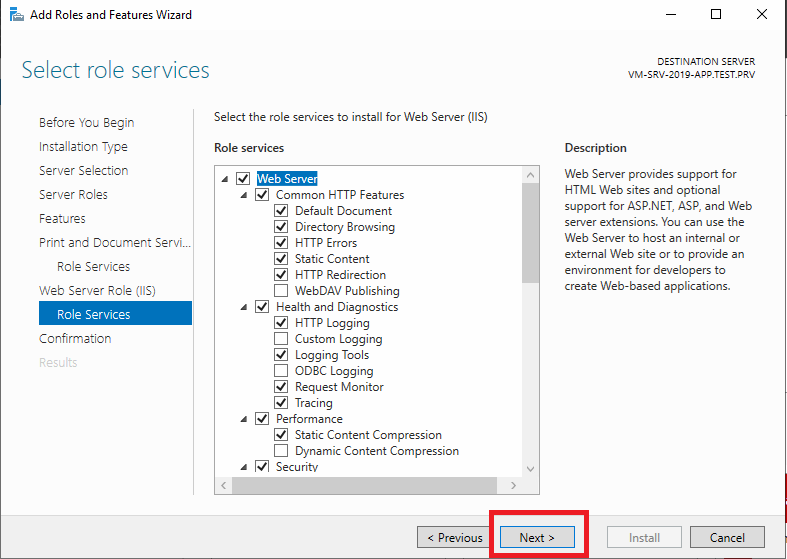Click the wizard icon in title bar

(17, 15)
